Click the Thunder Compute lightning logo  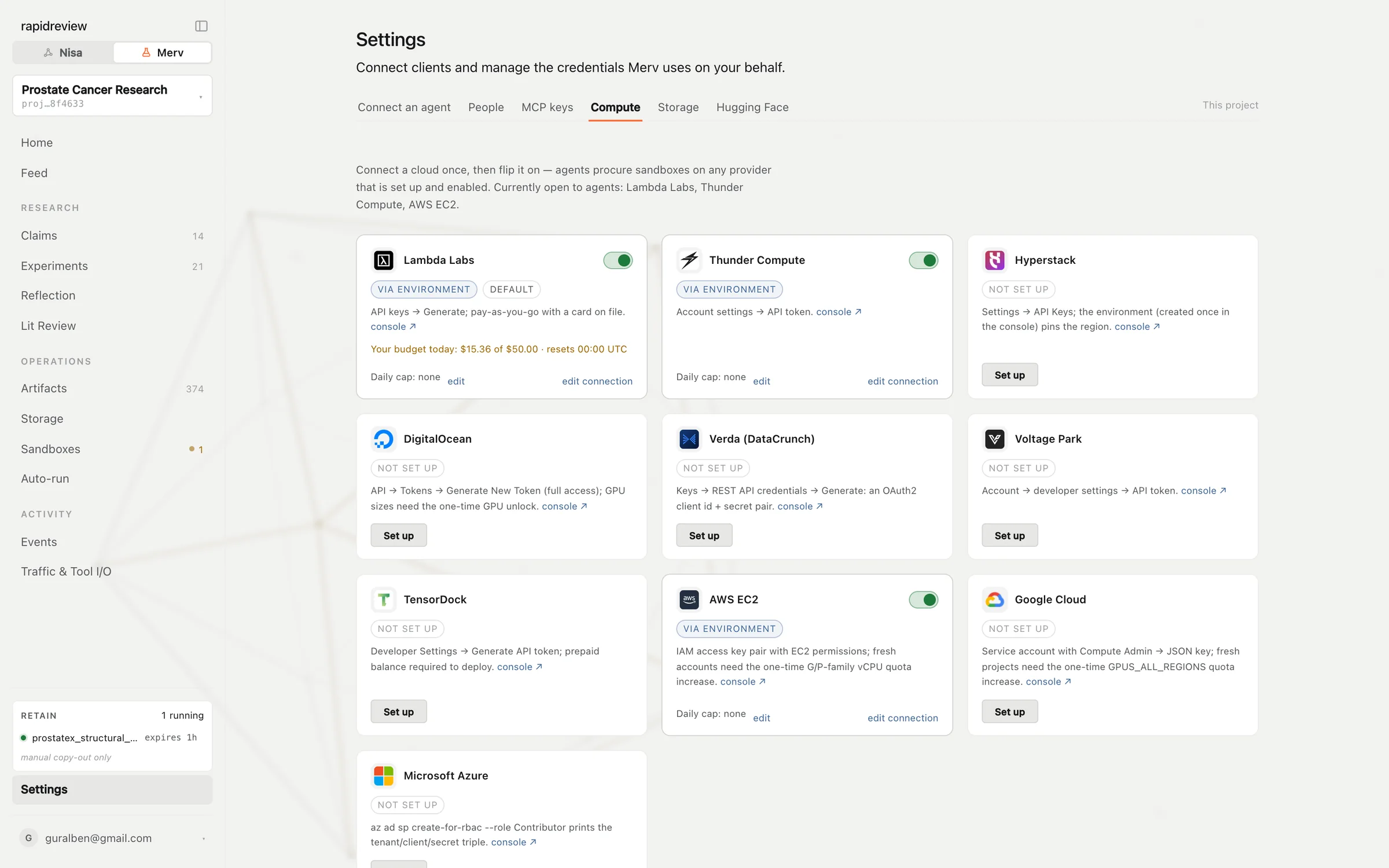(x=689, y=260)
